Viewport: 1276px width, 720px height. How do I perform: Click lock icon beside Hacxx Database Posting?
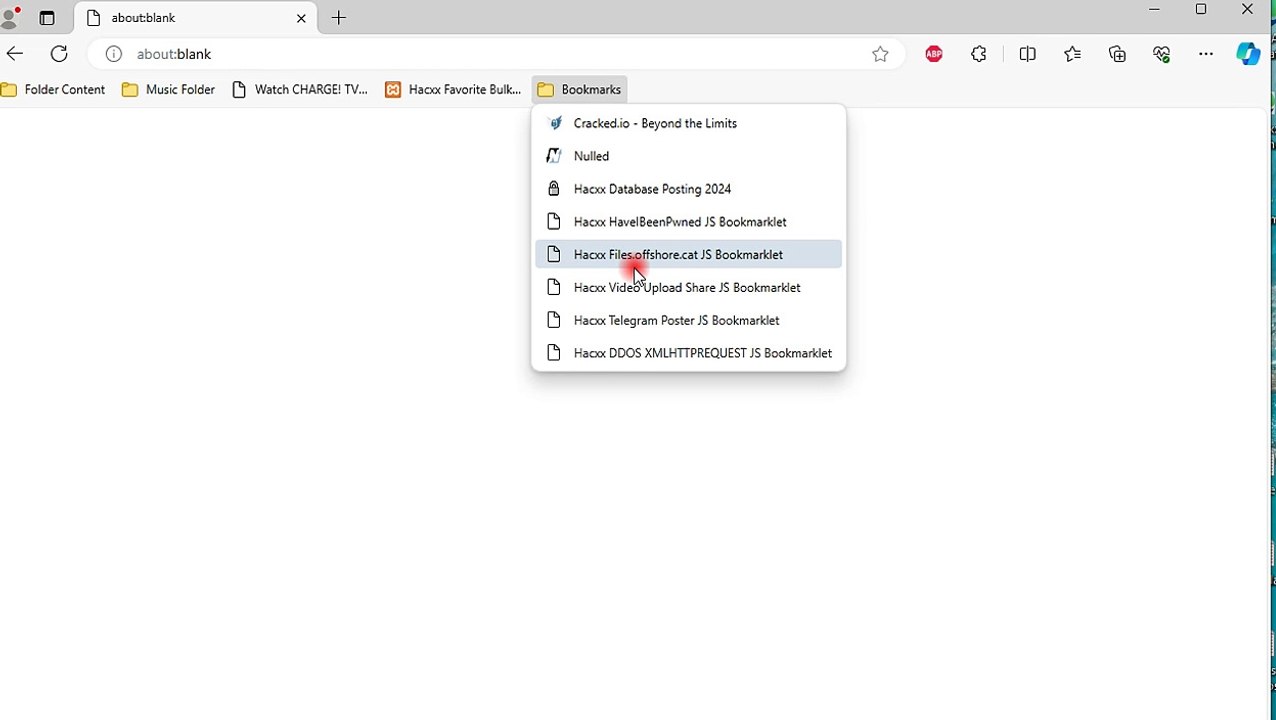coord(554,189)
